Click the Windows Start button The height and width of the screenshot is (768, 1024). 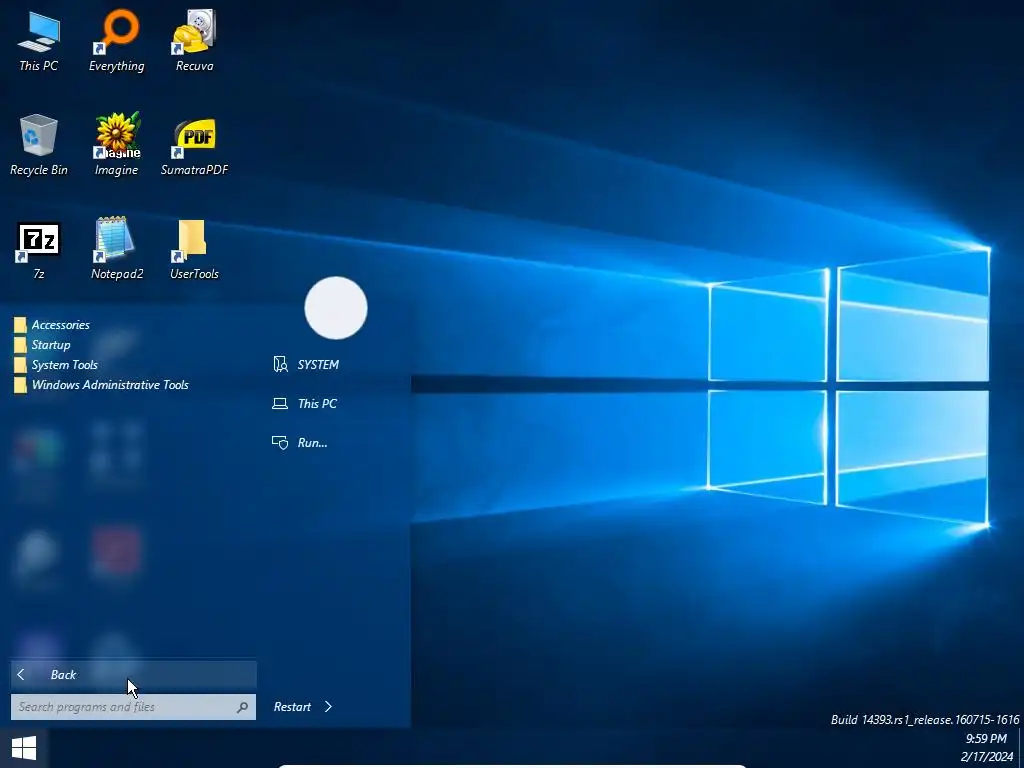click(x=24, y=748)
